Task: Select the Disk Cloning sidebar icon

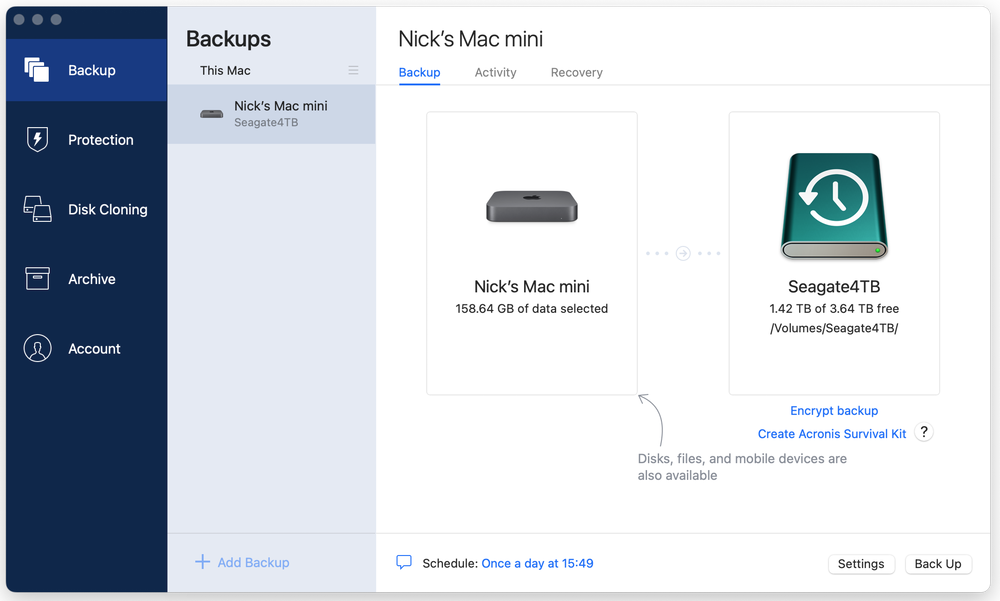Action: tap(37, 209)
